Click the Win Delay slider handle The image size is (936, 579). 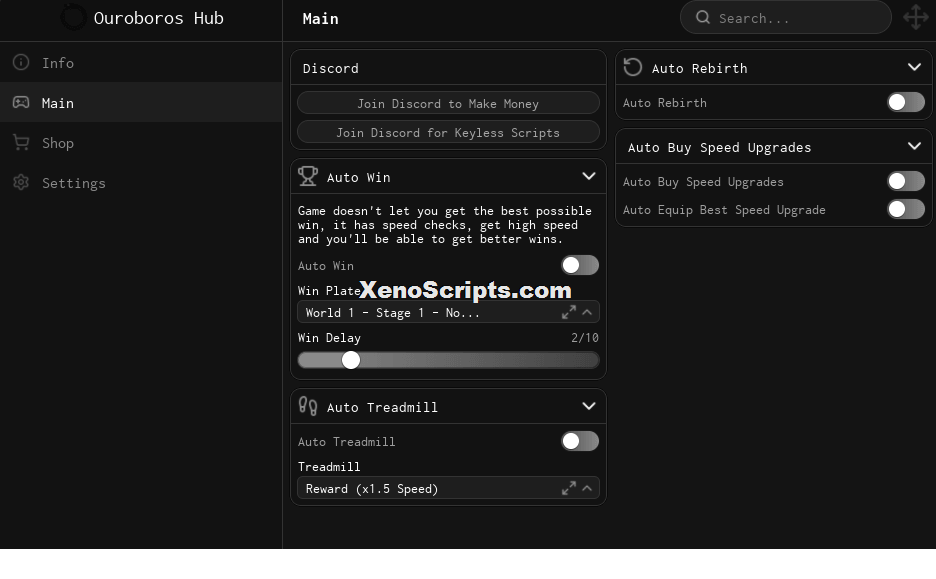[x=351, y=360]
